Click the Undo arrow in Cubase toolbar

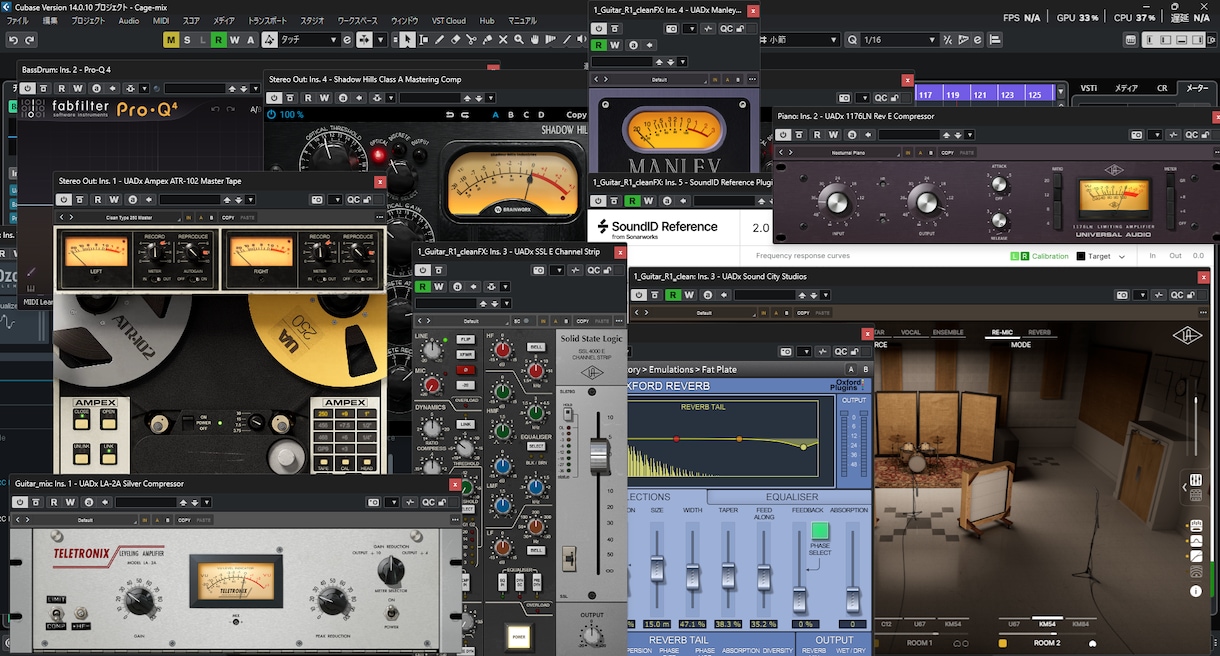pyautogui.click(x=13, y=40)
